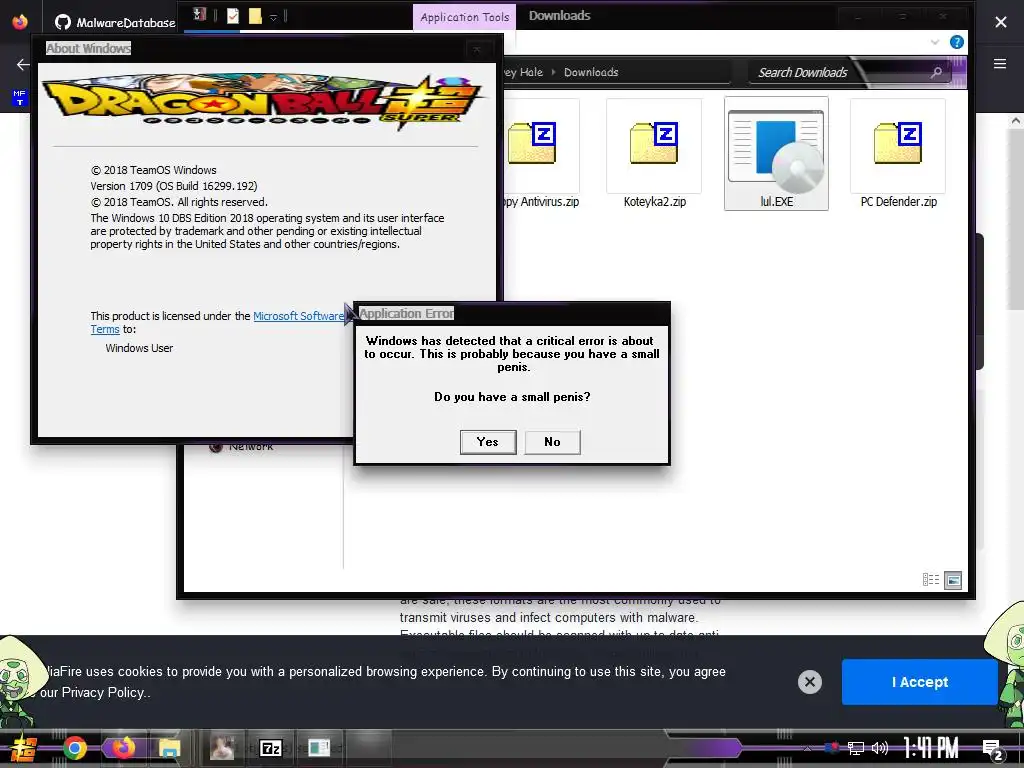Go back with the browser back arrow
This screenshot has width=1024, height=768.
point(23,64)
